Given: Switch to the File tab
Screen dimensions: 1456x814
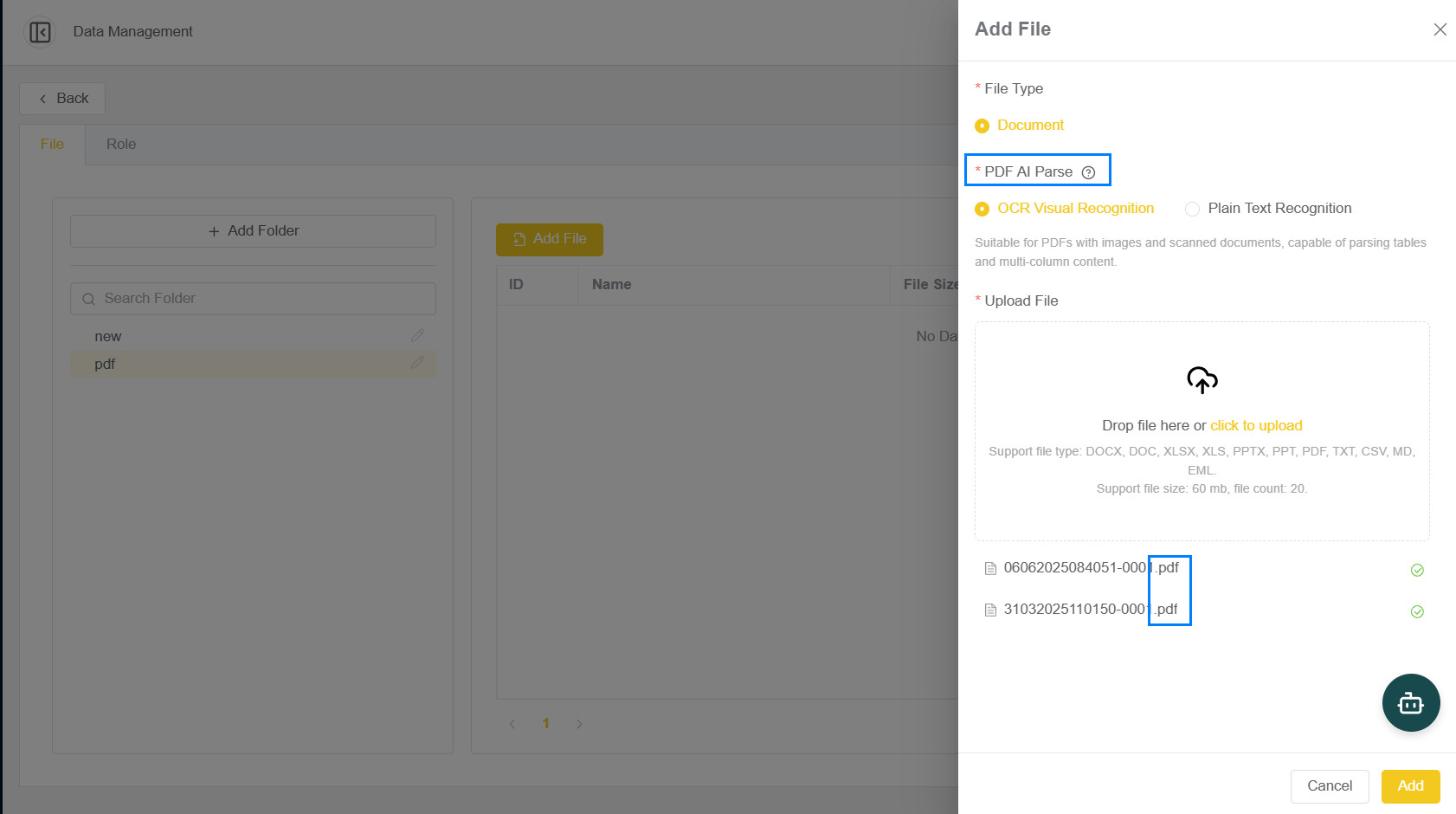Looking at the screenshot, I should pyautogui.click(x=52, y=145).
